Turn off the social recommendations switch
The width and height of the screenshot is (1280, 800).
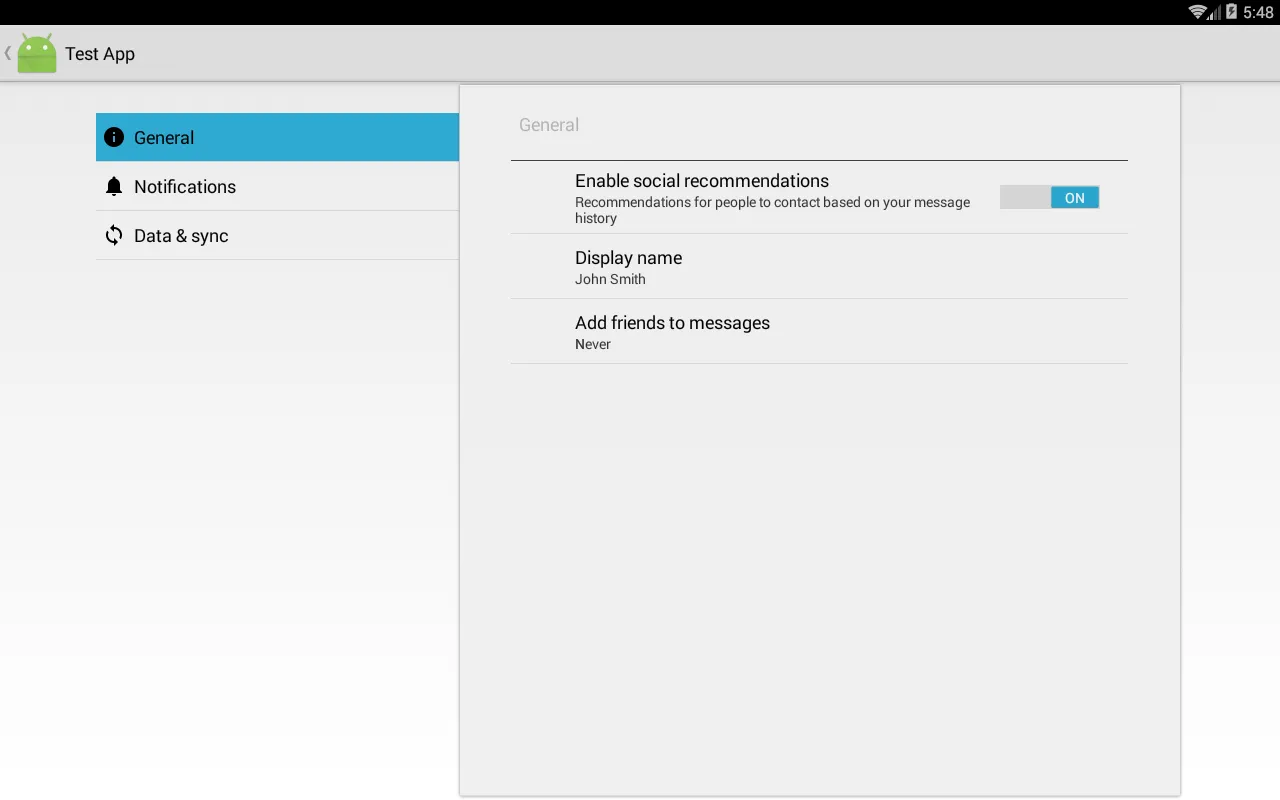coord(1049,197)
